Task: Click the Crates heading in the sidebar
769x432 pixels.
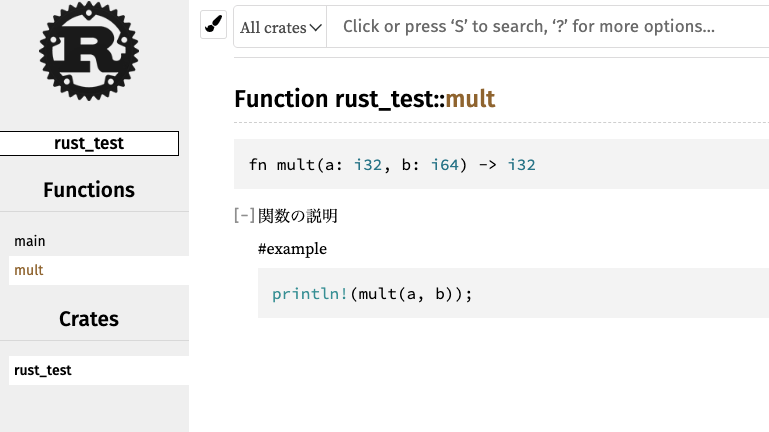Action: (89, 319)
